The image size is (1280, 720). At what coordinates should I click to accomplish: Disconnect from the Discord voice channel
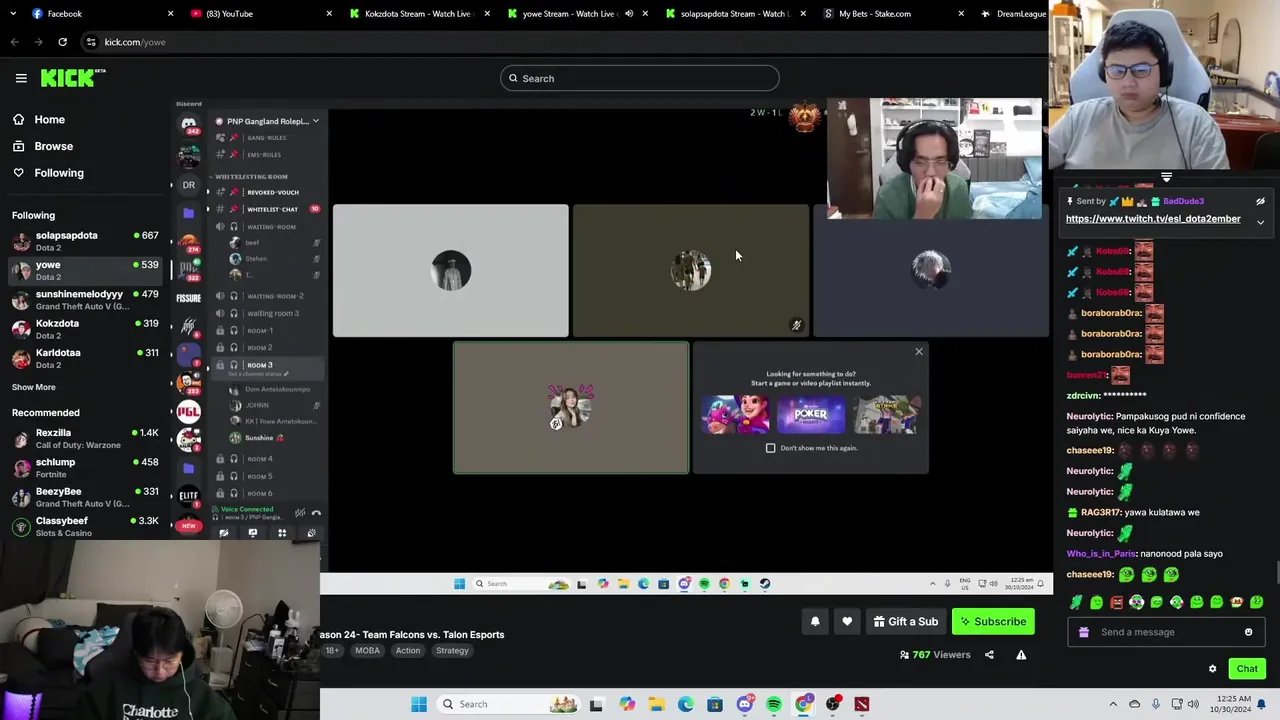tap(316, 513)
